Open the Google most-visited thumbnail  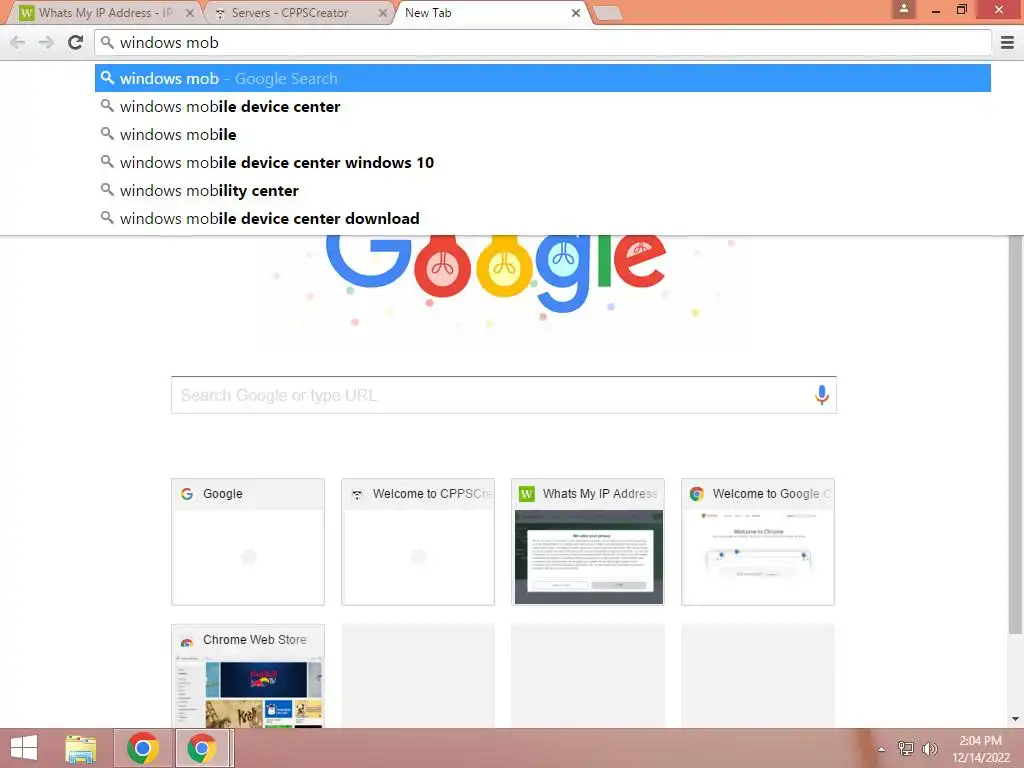coord(248,541)
